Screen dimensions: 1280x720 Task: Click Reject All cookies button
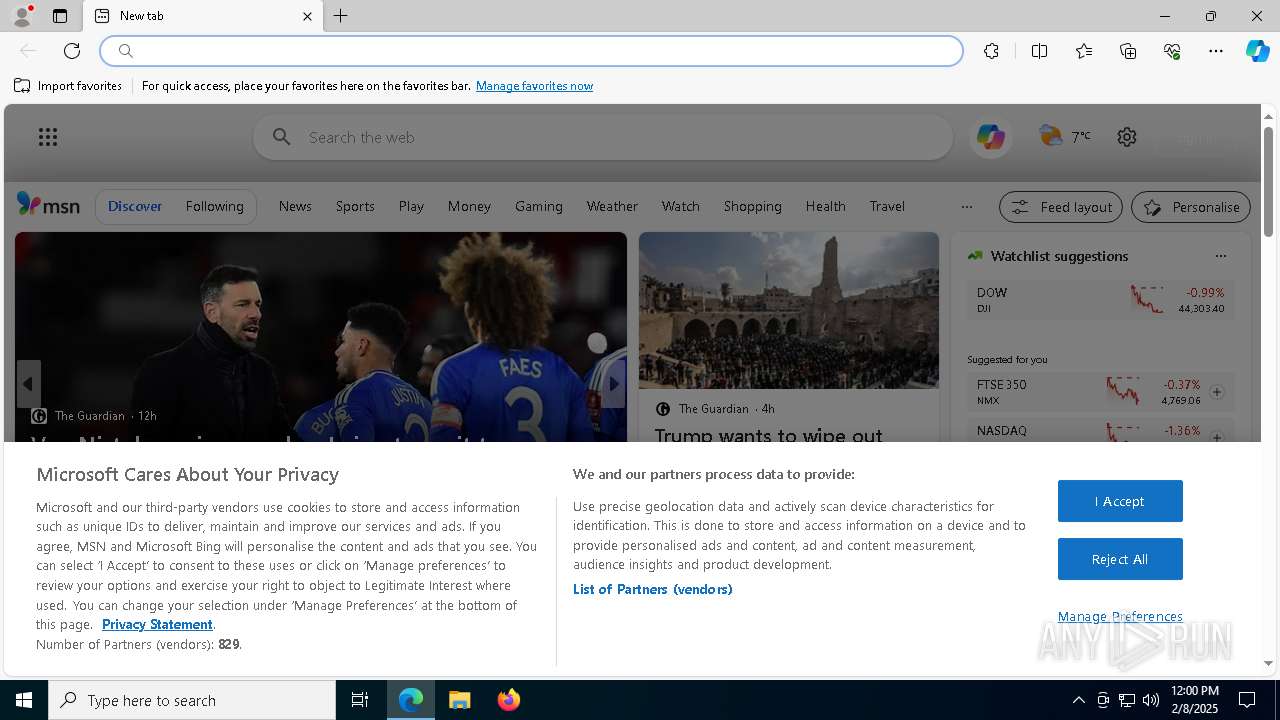(x=1120, y=559)
